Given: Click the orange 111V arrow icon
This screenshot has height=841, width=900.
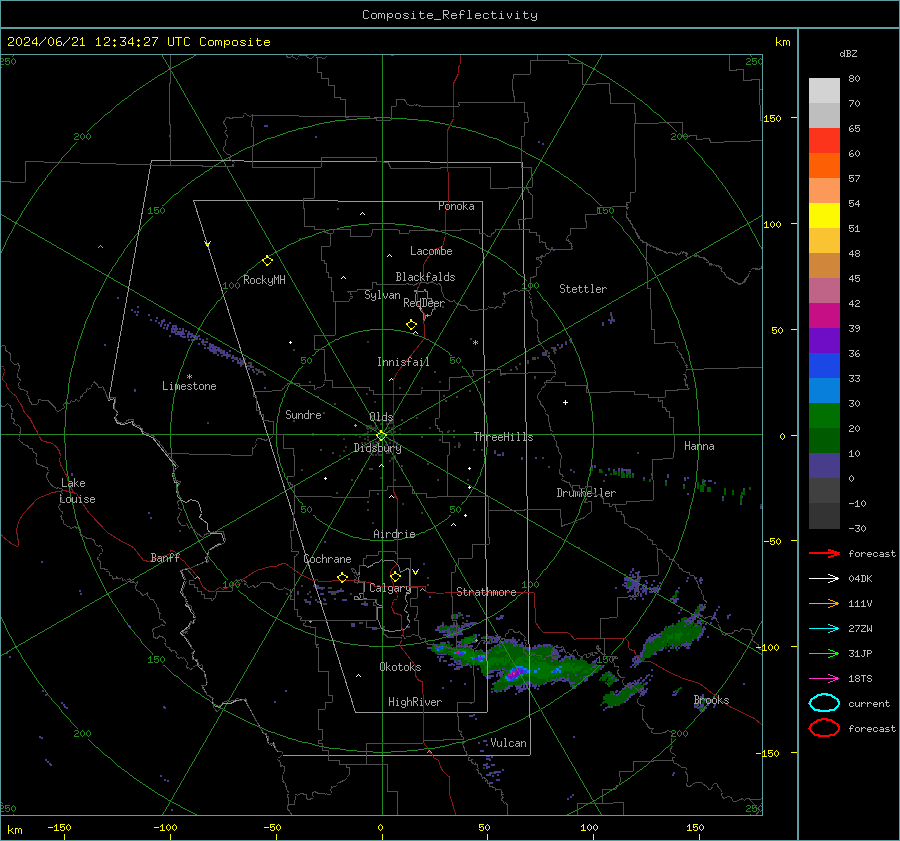Looking at the screenshot, I should [824, 603].
